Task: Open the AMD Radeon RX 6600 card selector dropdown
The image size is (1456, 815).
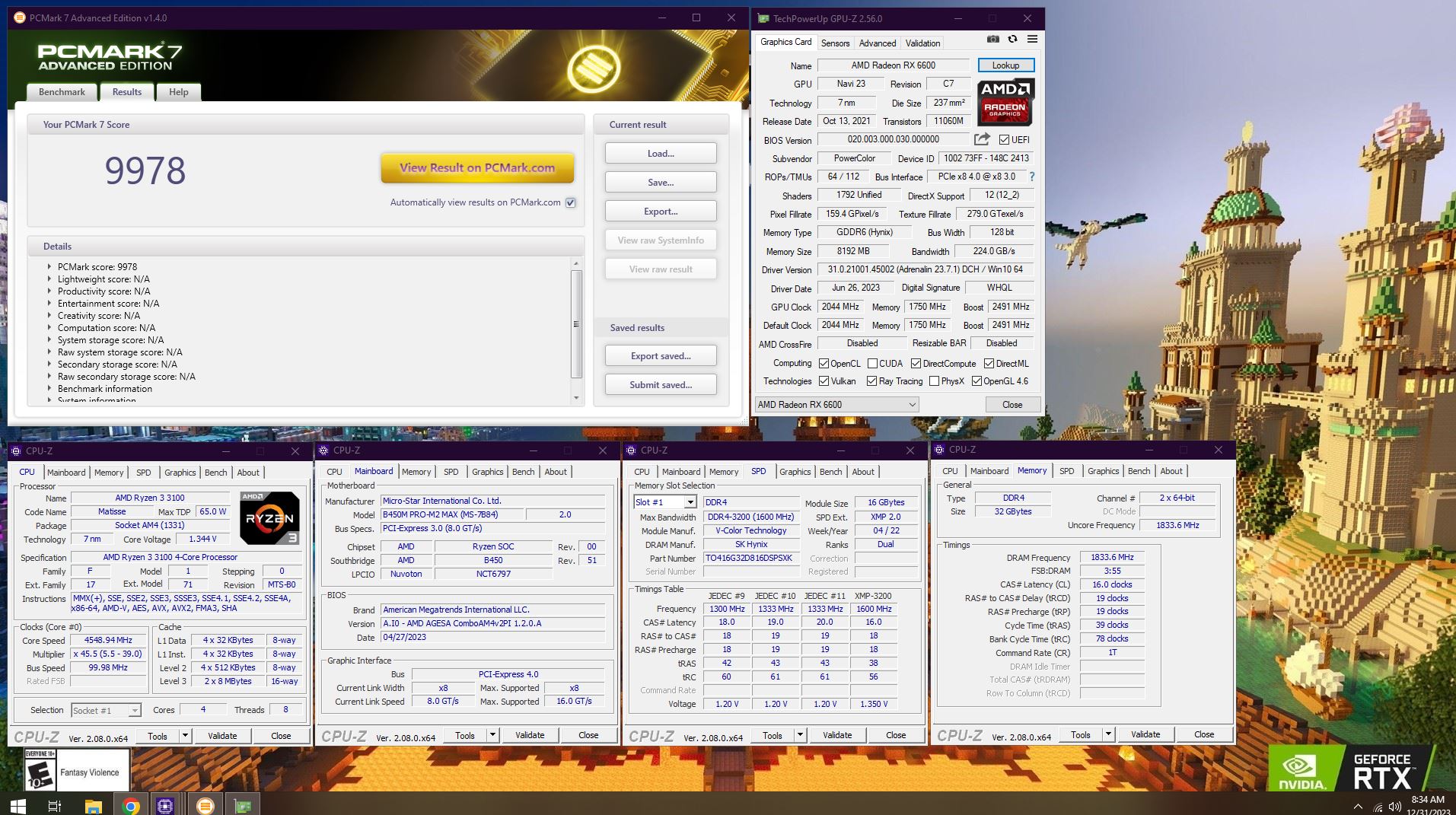Action: [836, 405]
